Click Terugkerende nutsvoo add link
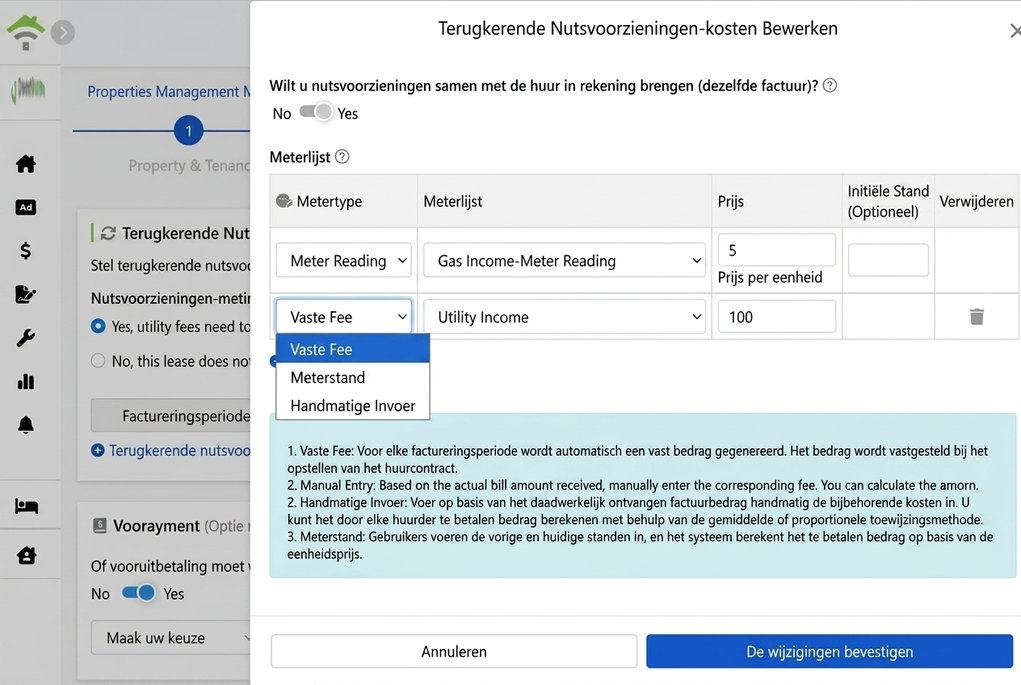The height and width of the screenshot is (685, 1021). pos(179,450)
